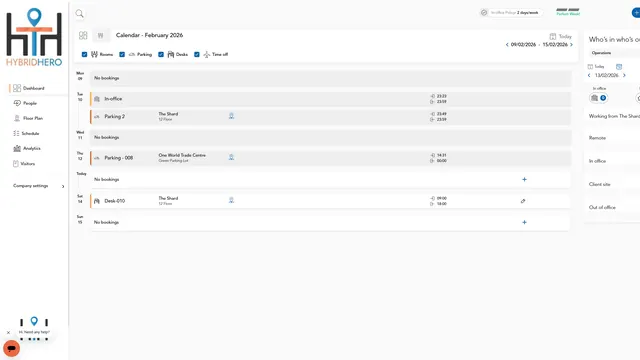This screenshot has height=360, width=640.
Task: Click the In-office building icon
Action: (x=97, y=99)
